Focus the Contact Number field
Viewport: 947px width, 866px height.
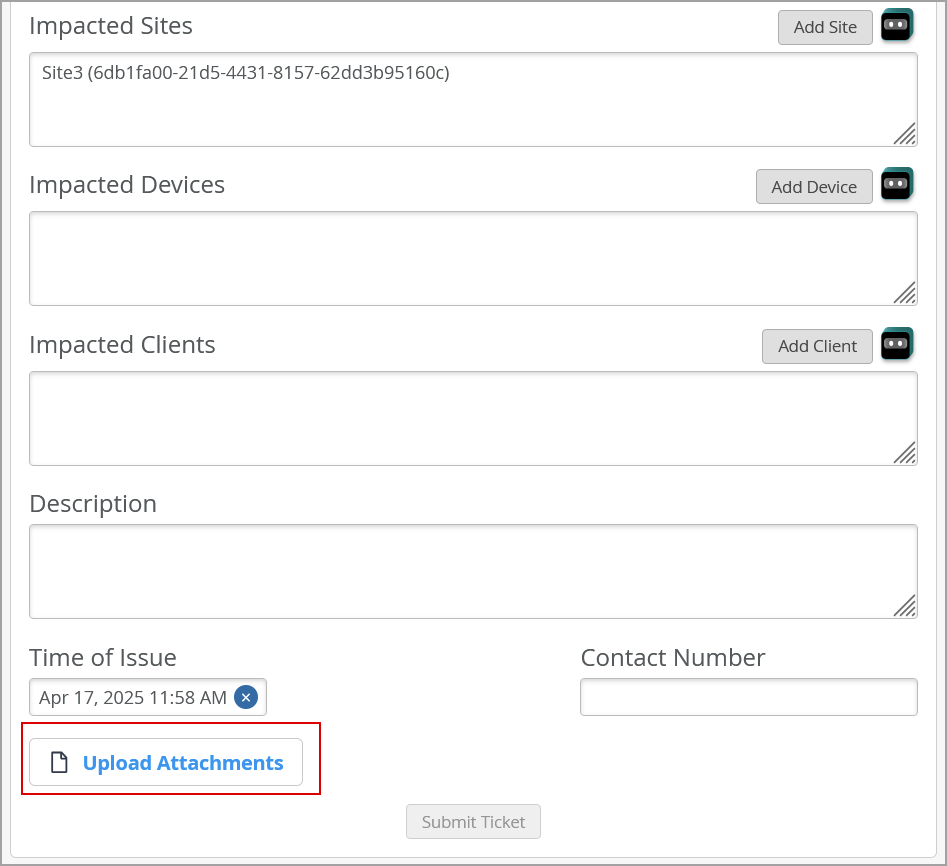(x=748, y=697)
